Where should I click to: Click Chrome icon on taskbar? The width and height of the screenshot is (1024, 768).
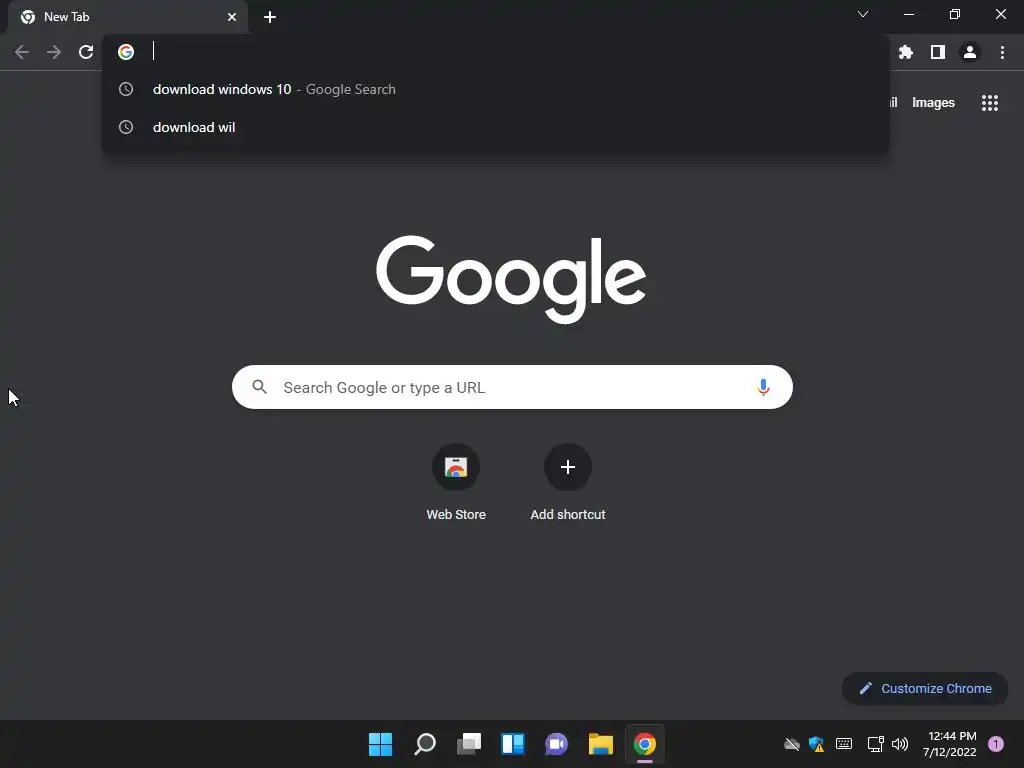pyautogui.click(x=645, y=744)
